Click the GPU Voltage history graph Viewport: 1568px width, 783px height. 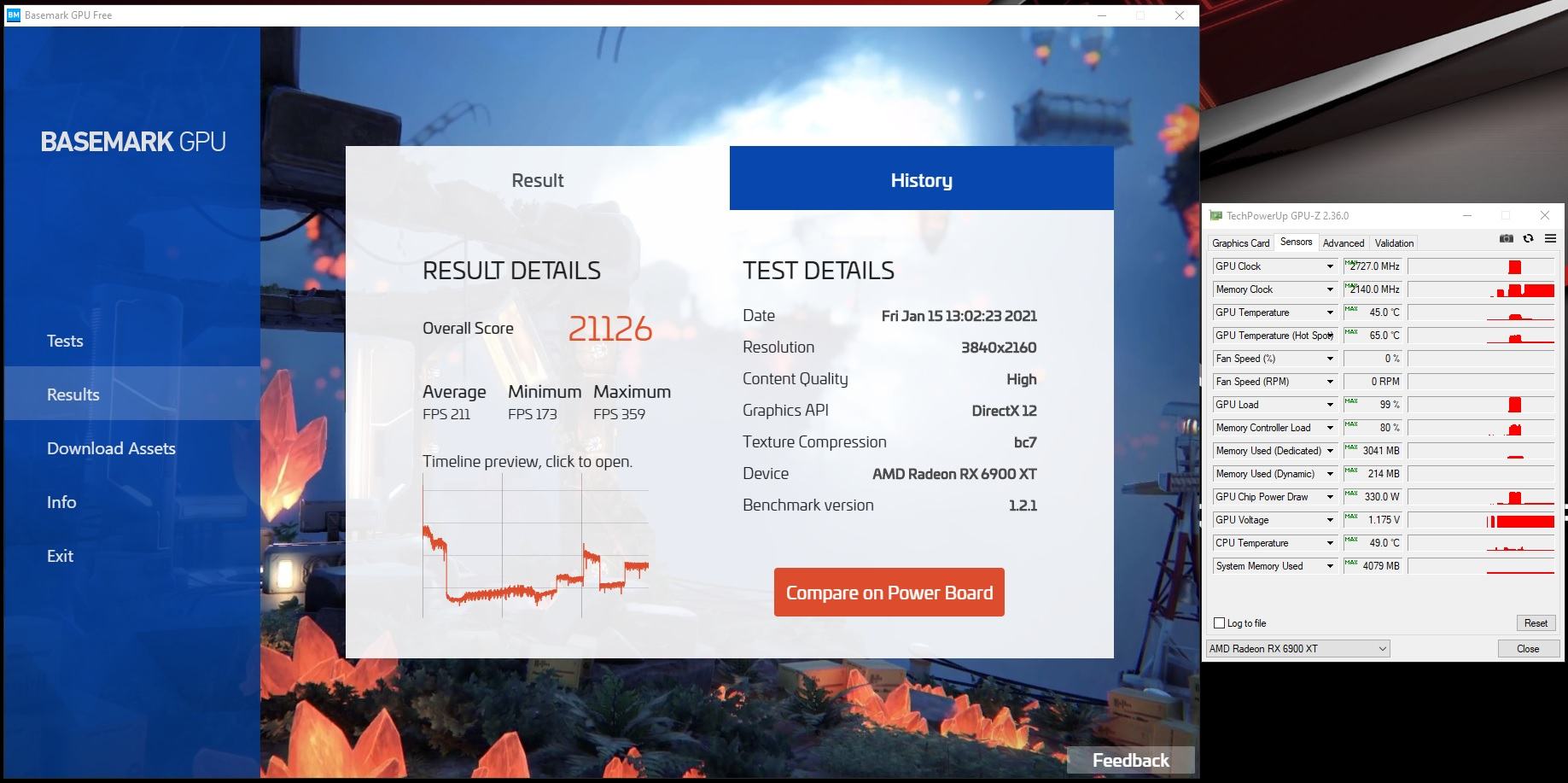1481,520
